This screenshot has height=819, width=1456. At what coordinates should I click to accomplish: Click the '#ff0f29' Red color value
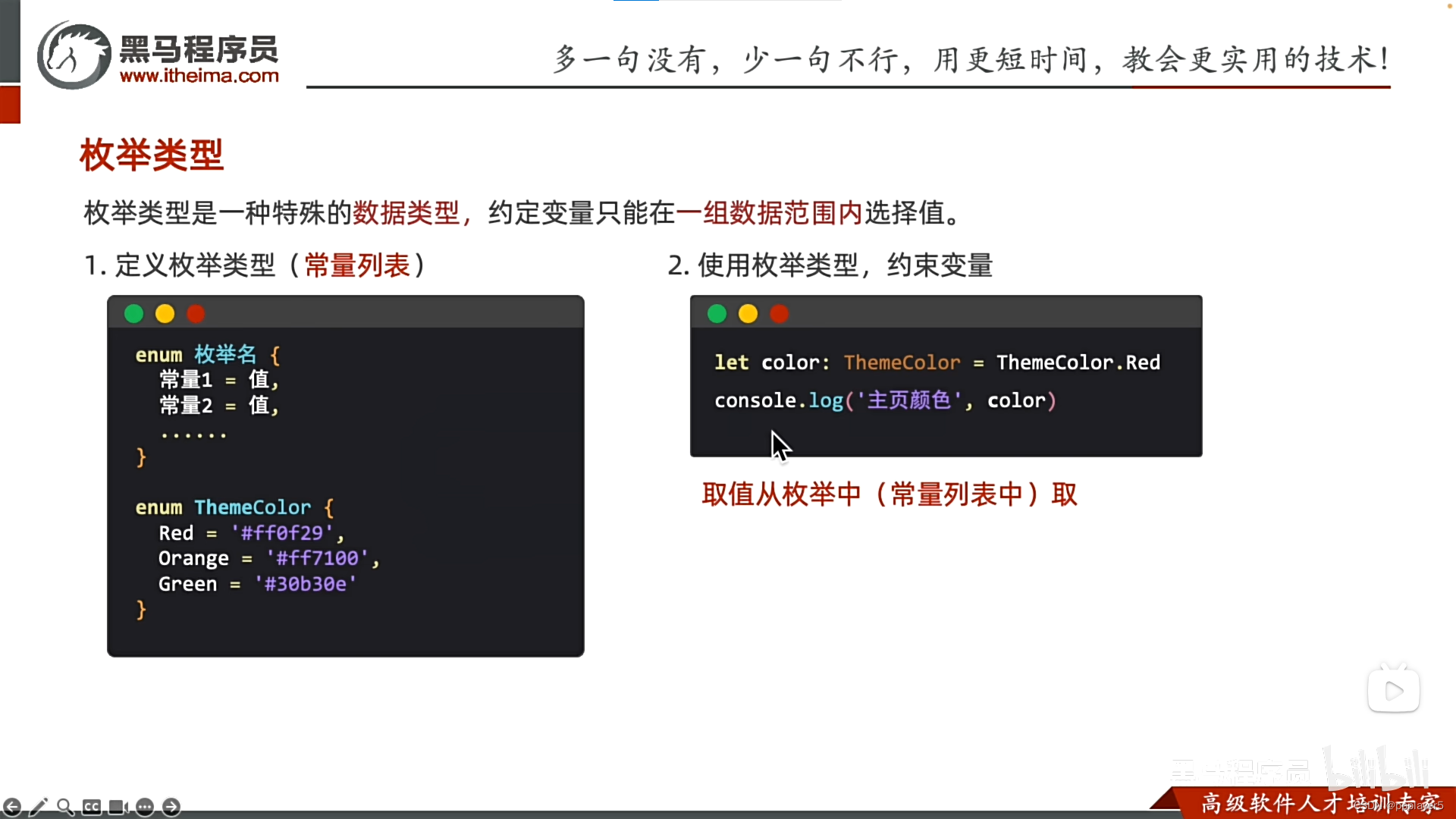pyautogui.click(x=282, y=533)
